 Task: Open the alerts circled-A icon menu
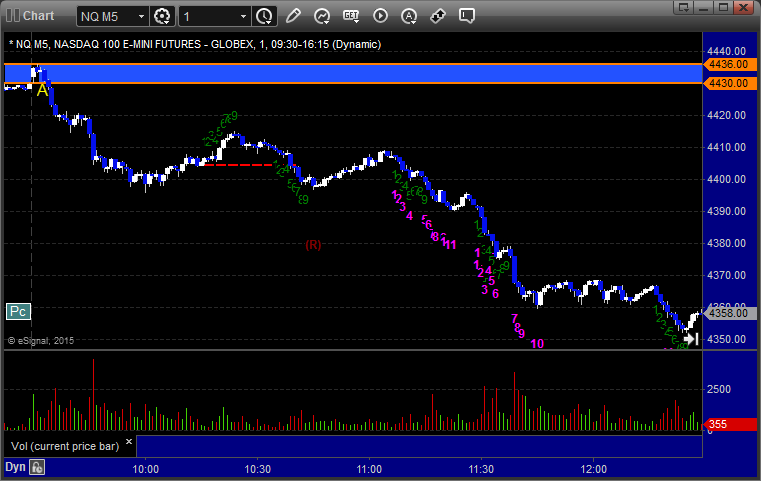click(409, 16)
